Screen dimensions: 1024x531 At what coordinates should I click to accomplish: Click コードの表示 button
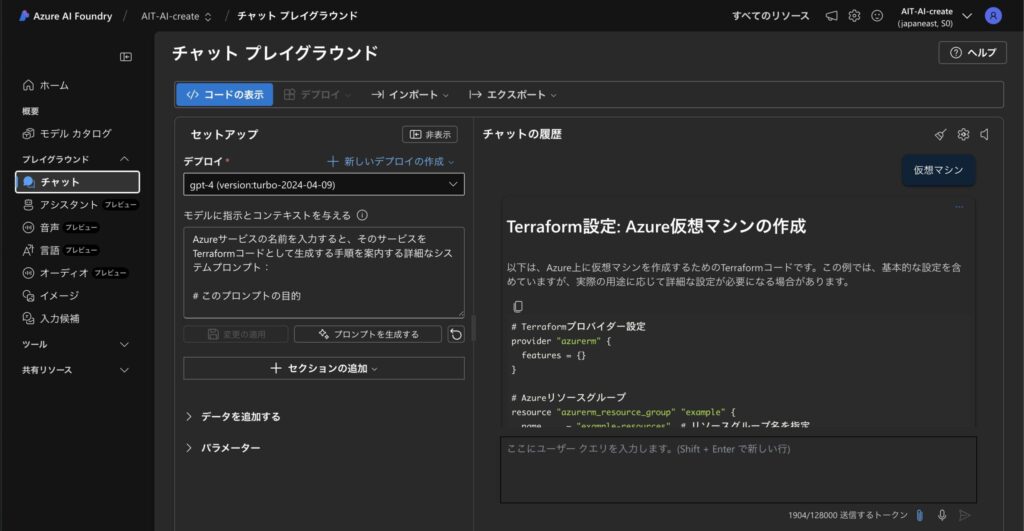click(x=225, y=95)
